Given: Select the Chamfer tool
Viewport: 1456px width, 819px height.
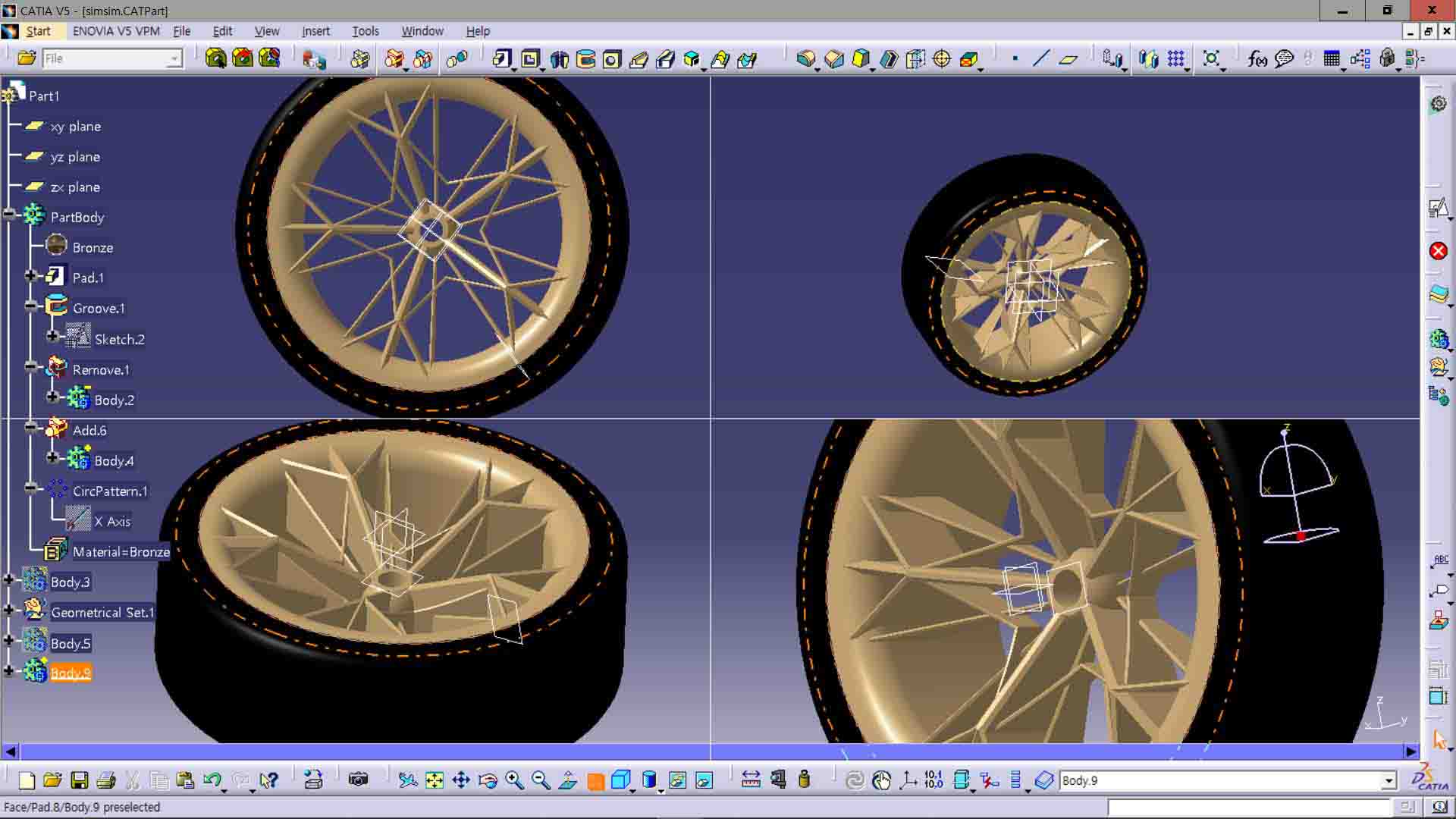Looking at the screenshot, I should [x=834, y=58].
